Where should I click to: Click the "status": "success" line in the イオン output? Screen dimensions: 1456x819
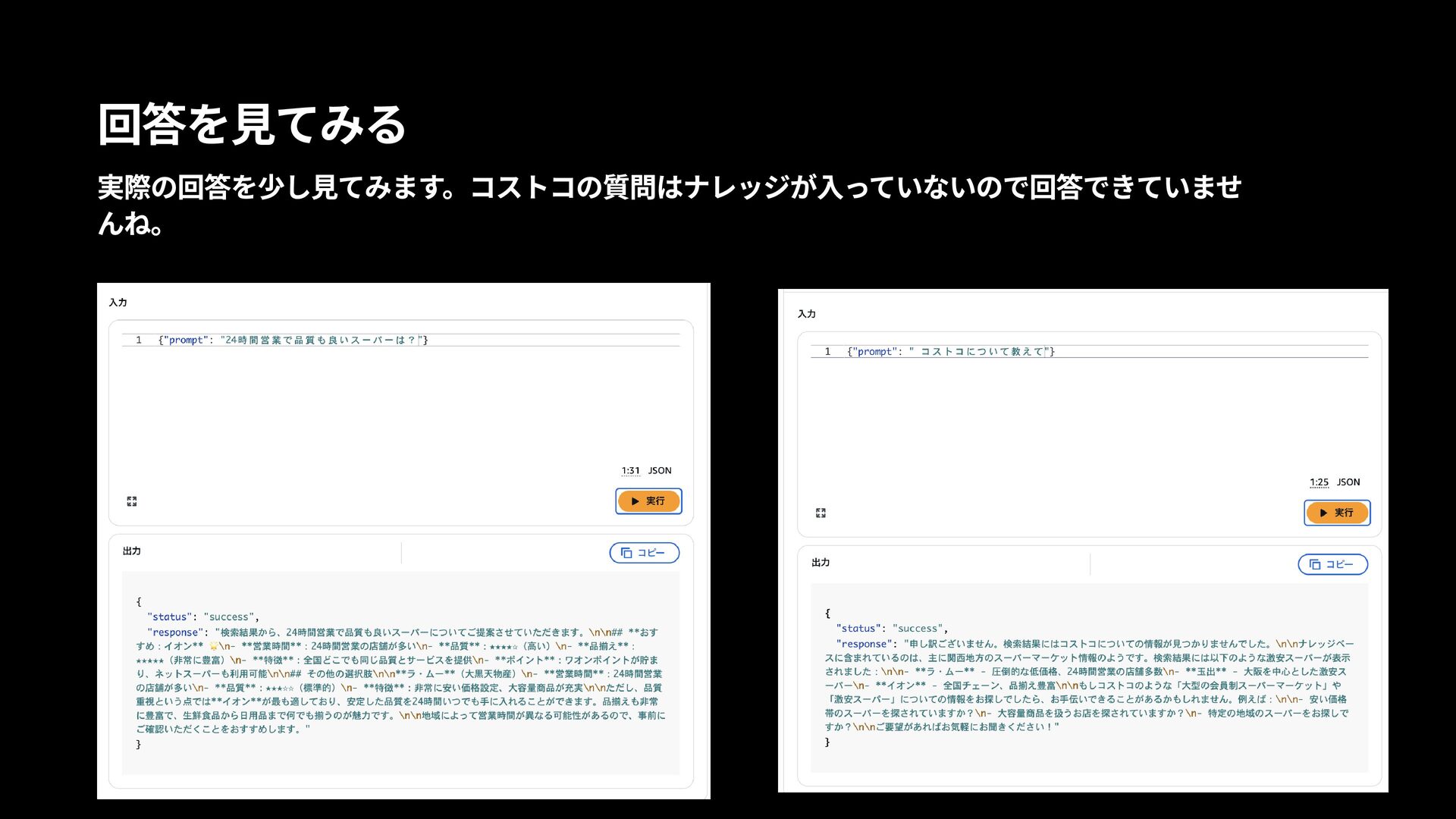point(203,617)
